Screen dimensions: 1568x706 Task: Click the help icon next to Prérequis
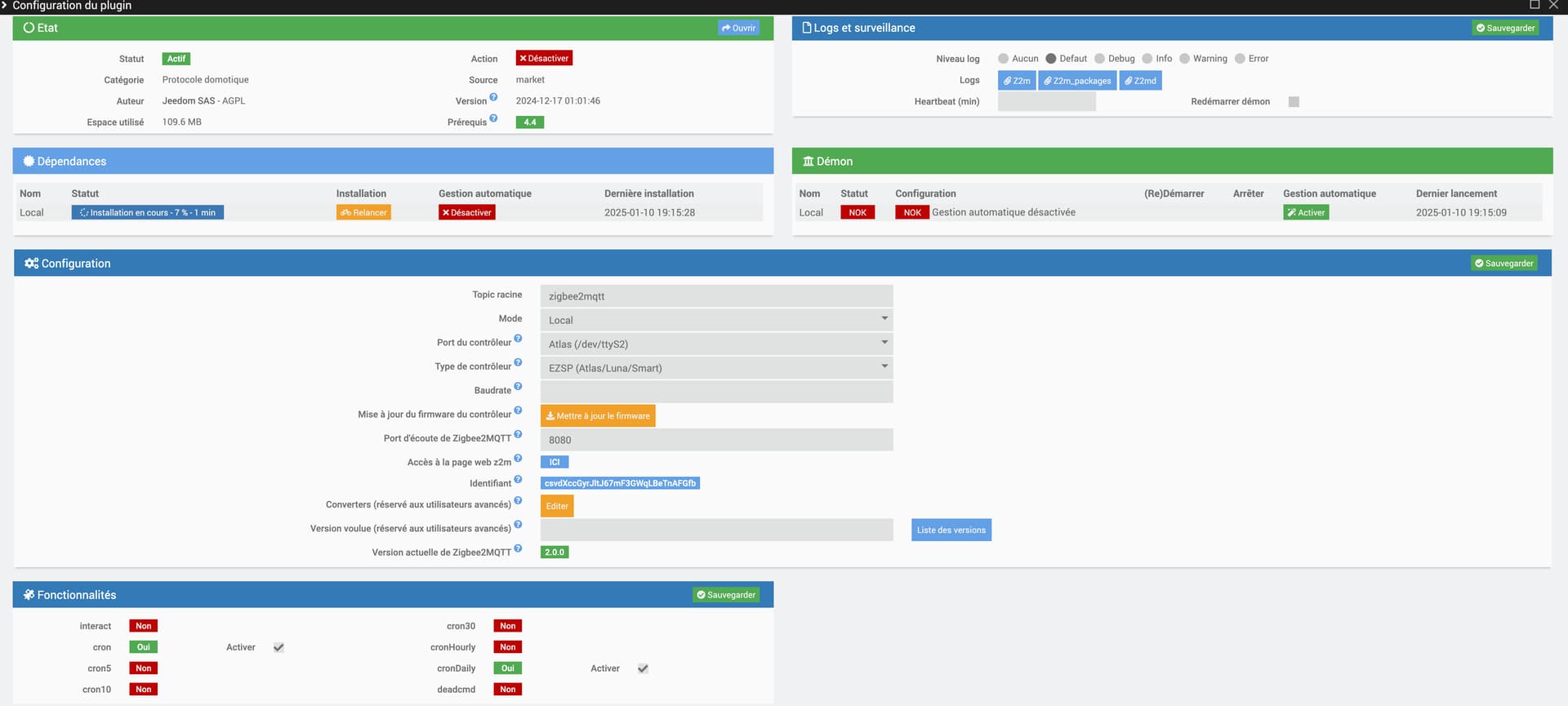[493, 118]
